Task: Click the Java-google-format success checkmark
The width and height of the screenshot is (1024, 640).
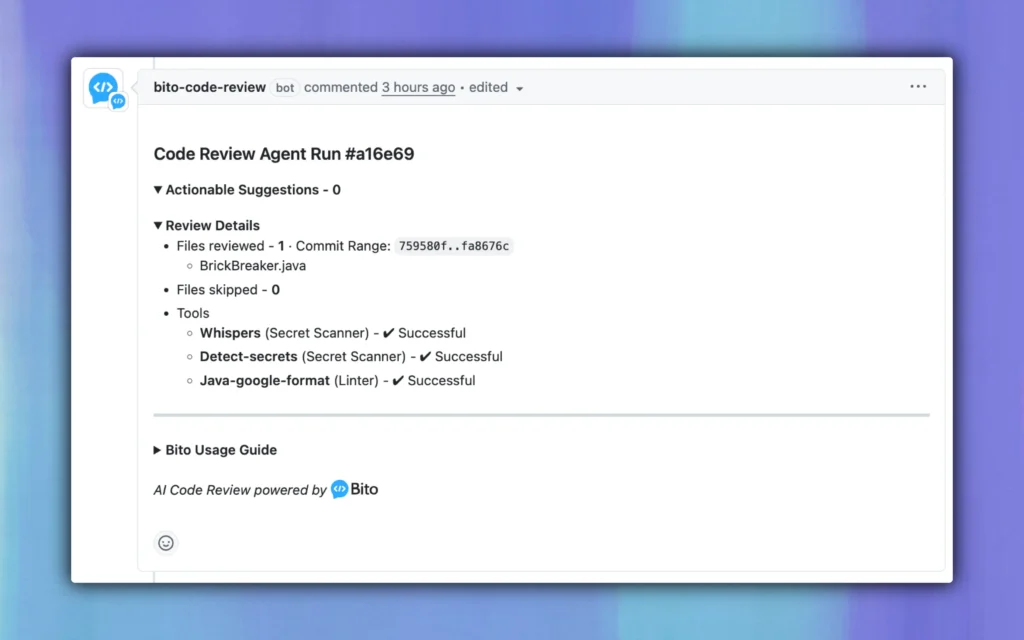Action: (398, 381)
